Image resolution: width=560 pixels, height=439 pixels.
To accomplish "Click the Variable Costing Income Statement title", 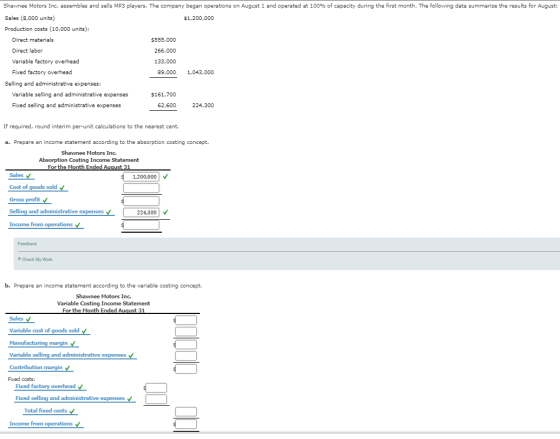I will pyautogui.click(x=104, y=303).
